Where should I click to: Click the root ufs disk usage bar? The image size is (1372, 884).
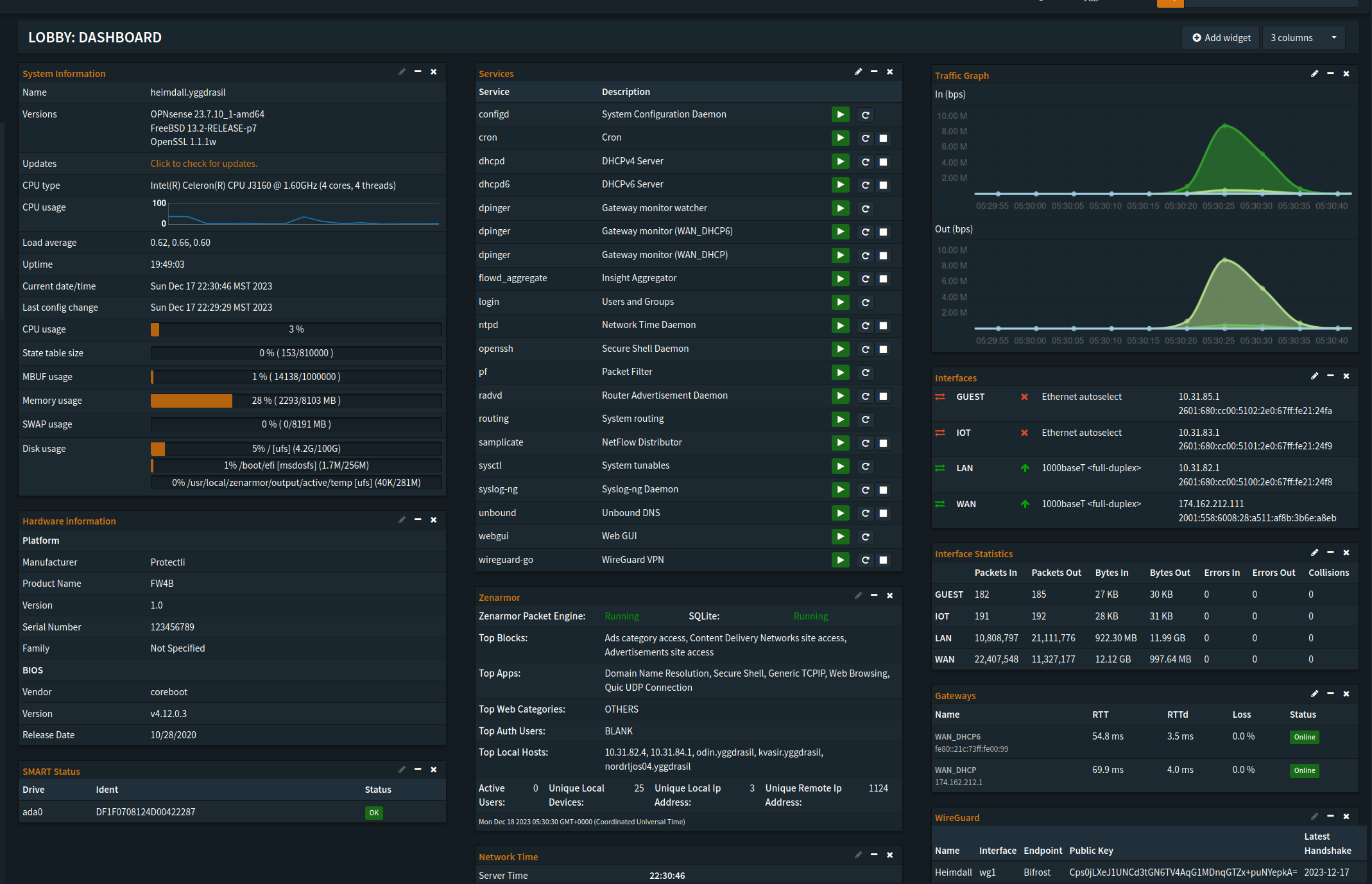296,449
